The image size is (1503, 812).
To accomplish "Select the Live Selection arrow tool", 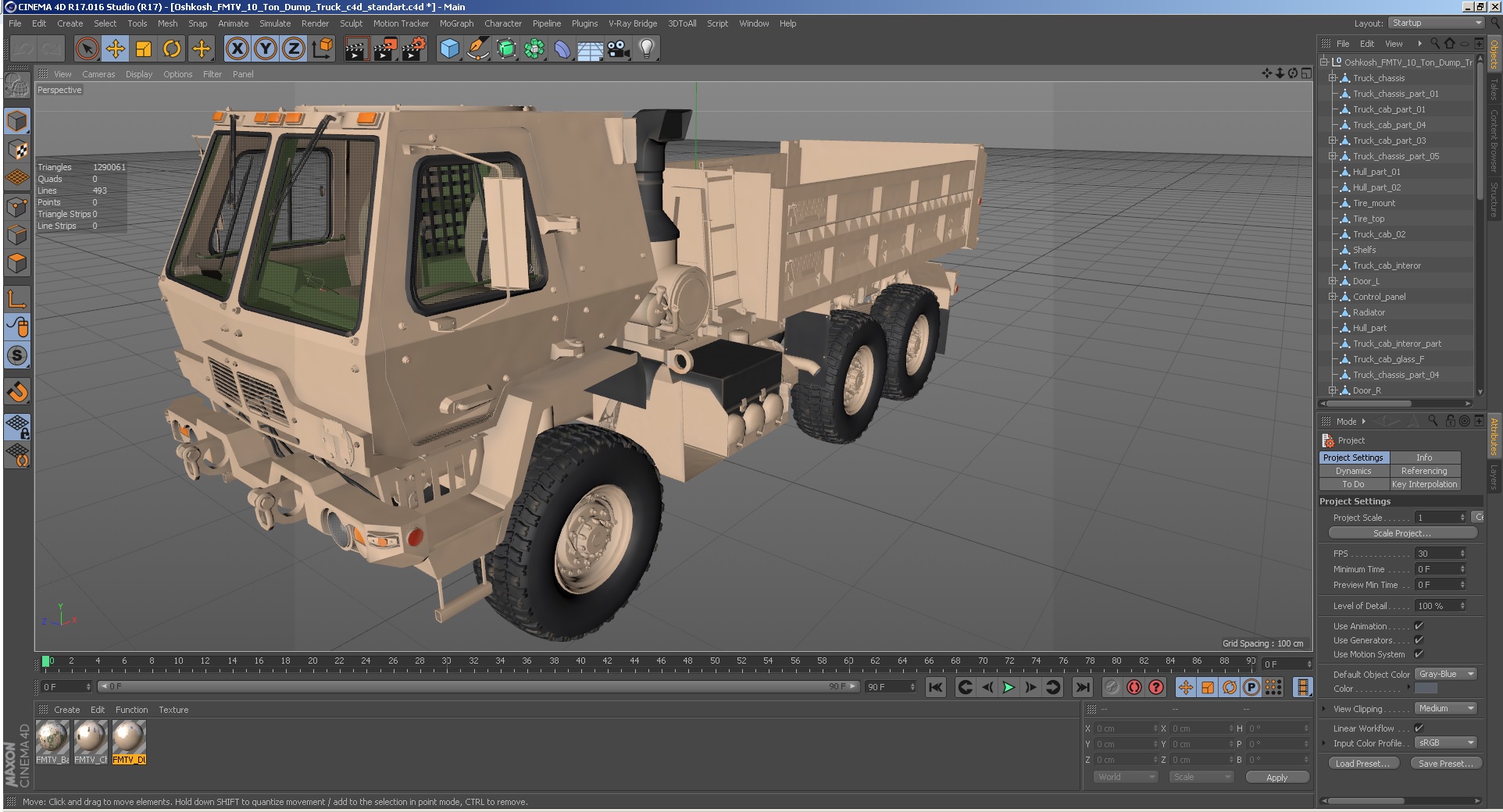I will (x=87, y=49).
